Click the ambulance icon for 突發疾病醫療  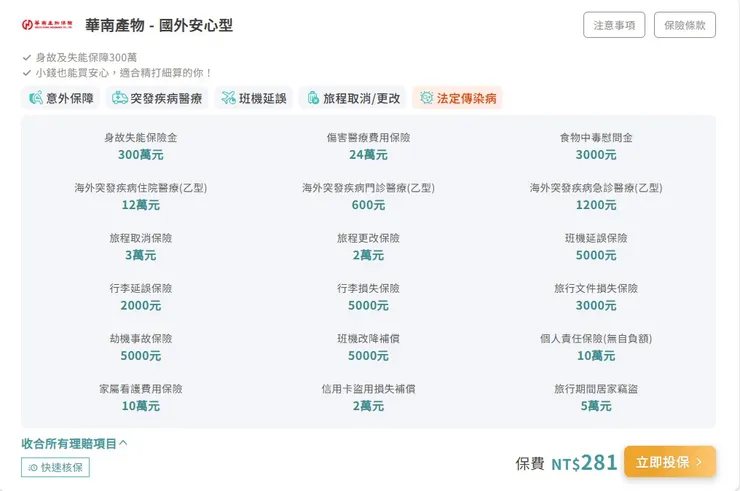point(119,98)
